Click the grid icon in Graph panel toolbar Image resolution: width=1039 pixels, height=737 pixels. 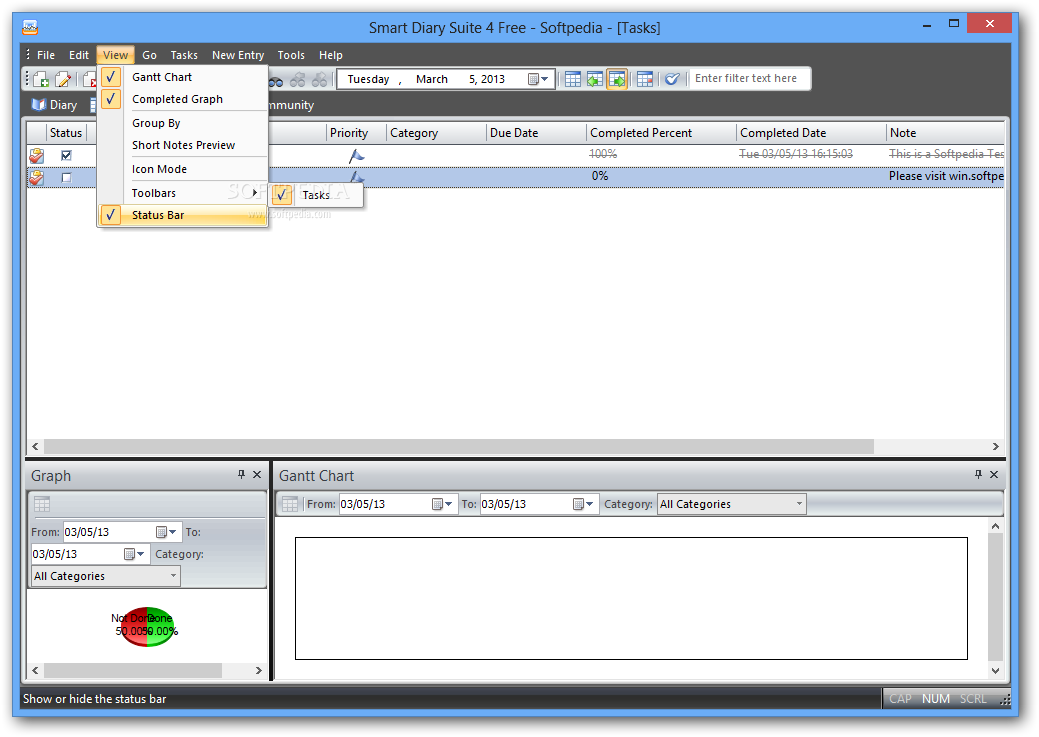click(x=42, y=504)
